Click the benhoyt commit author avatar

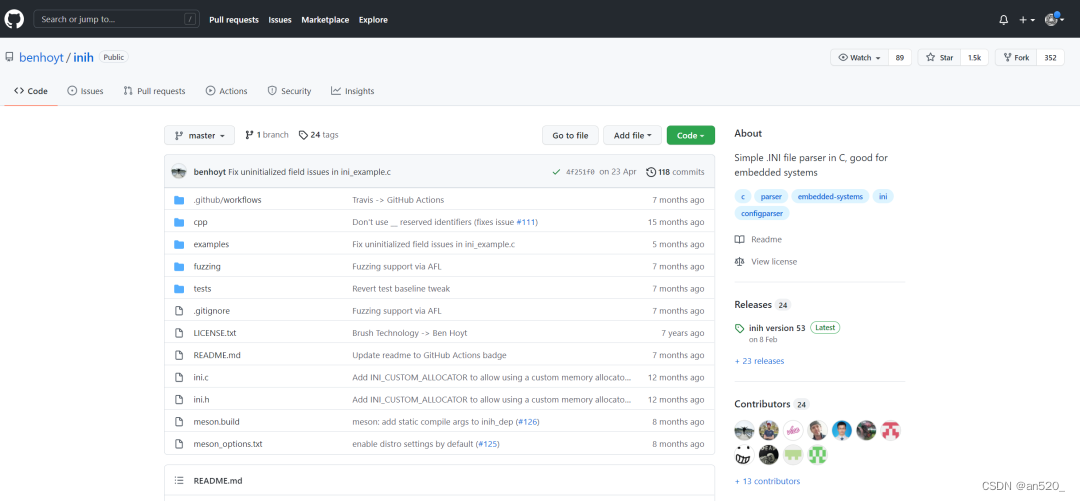tap(179, 172)
